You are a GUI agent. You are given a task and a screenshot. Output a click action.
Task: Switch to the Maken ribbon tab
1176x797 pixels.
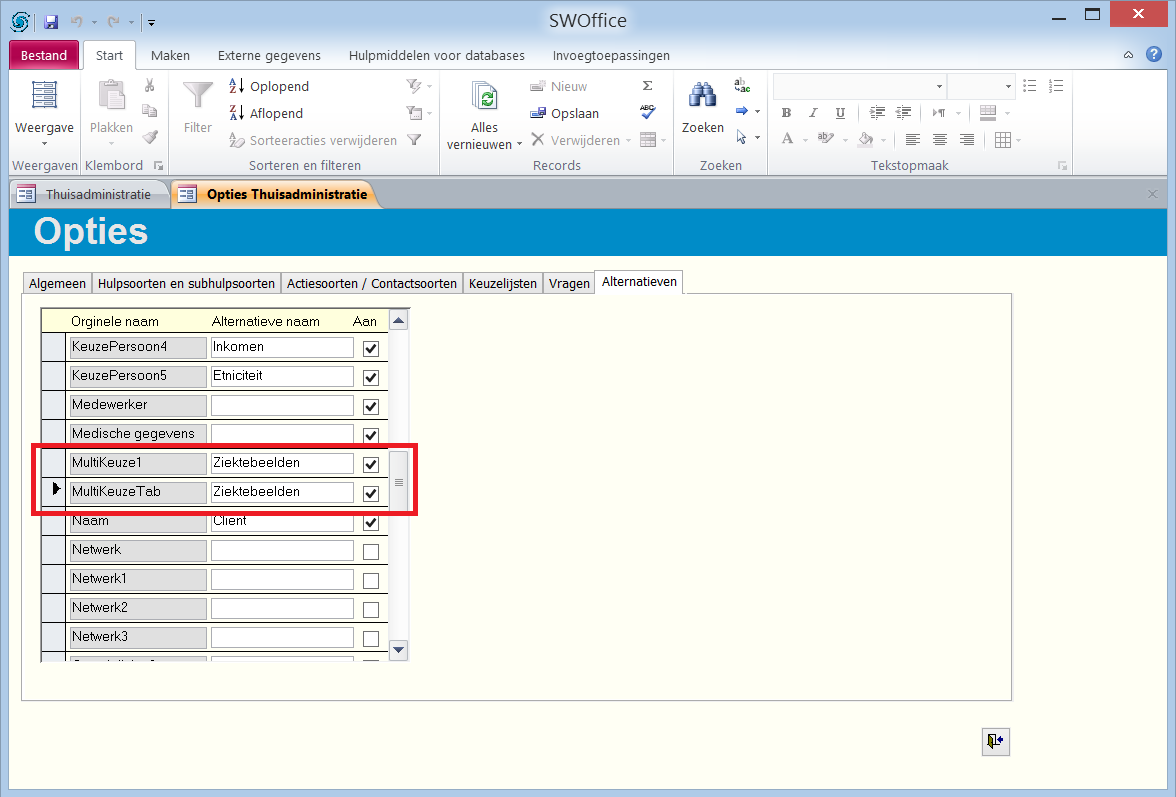pos(170,55)
